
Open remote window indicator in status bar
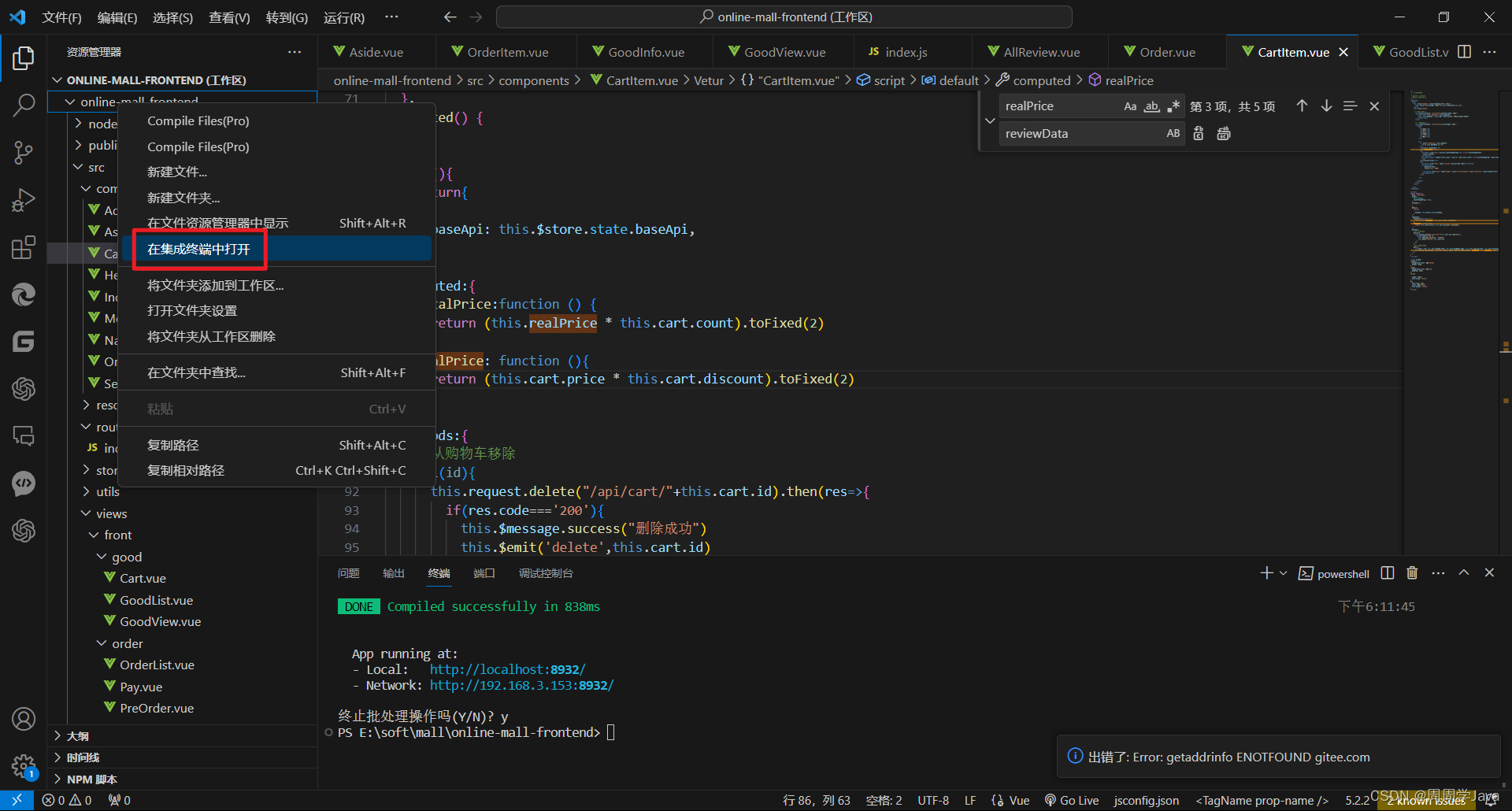click(x=17, y=800)
